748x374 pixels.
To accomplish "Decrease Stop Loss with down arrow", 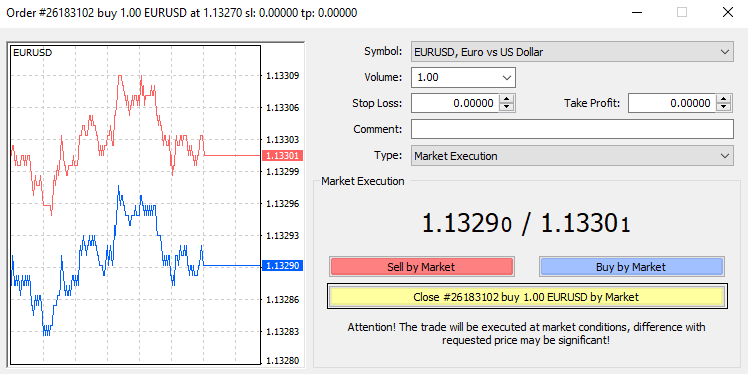I will [x=506, y=107].
